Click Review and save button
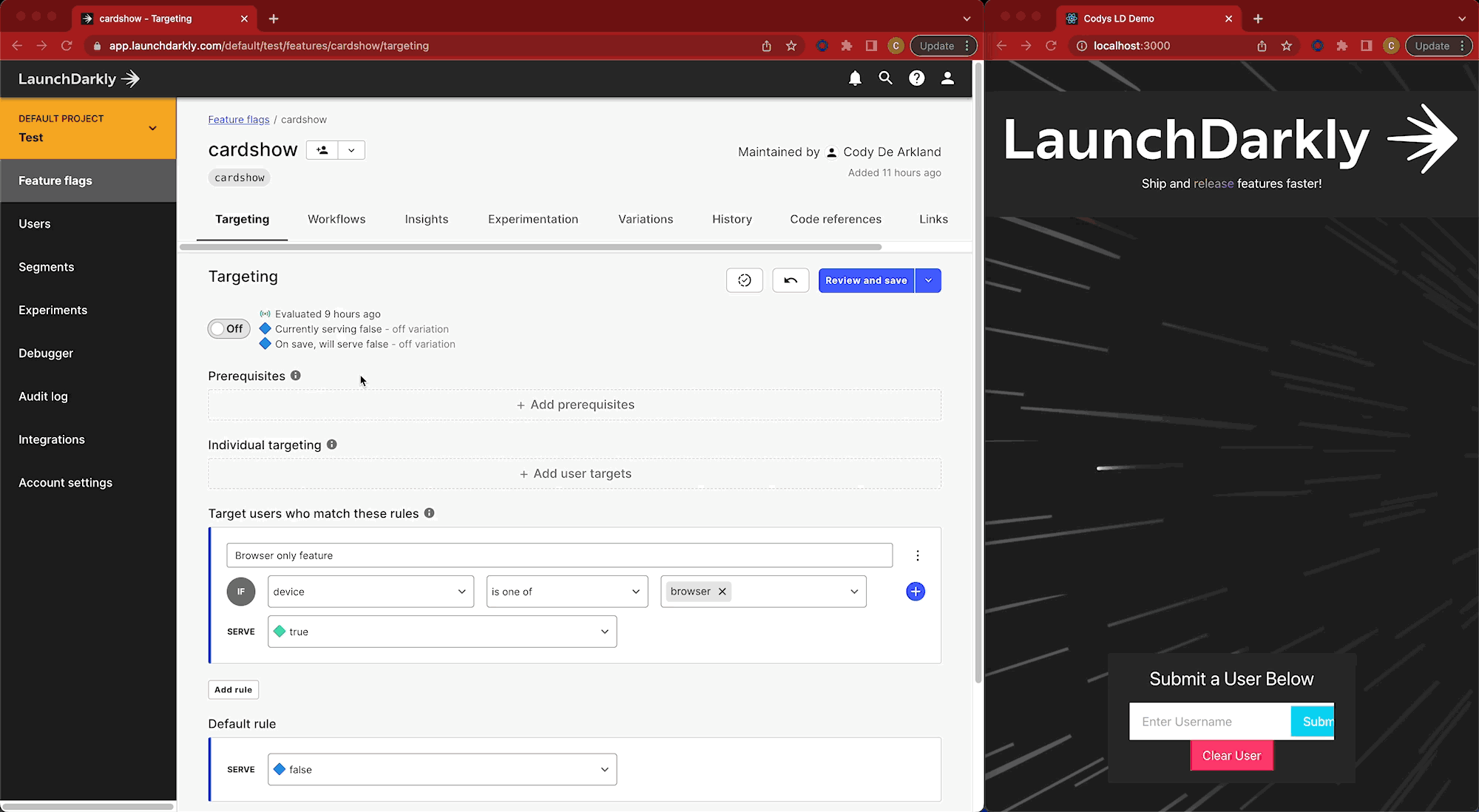Viewport: 1479px width, 812px height. (866, 280)
